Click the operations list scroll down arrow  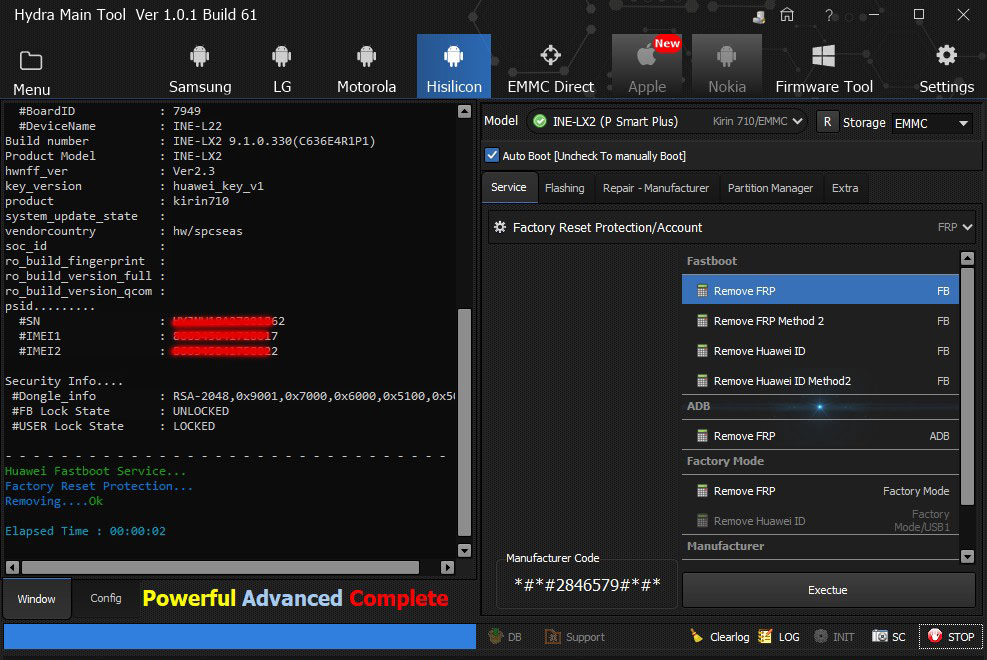pos(967,556)
